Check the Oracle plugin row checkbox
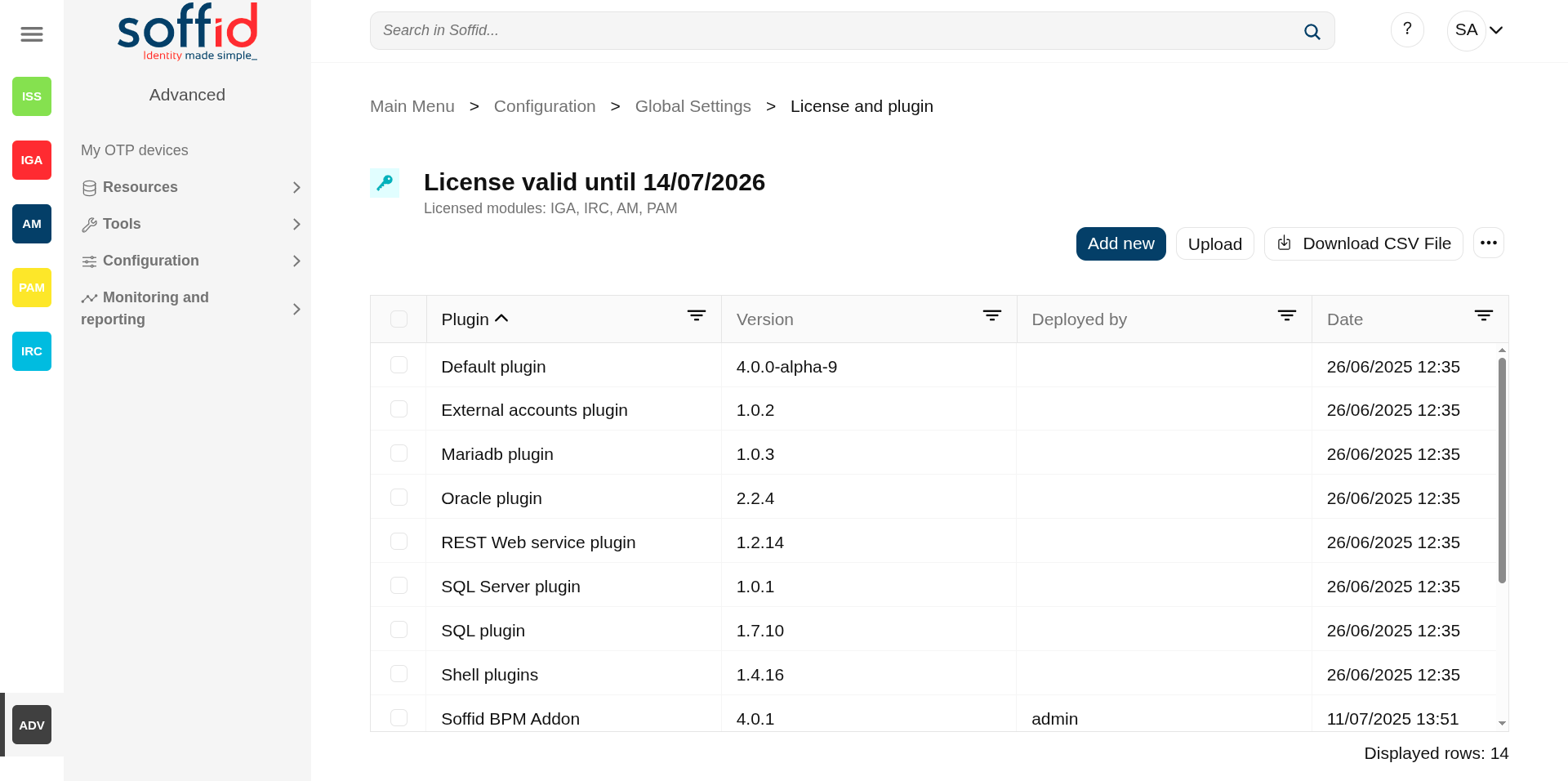 pos(399,497)
